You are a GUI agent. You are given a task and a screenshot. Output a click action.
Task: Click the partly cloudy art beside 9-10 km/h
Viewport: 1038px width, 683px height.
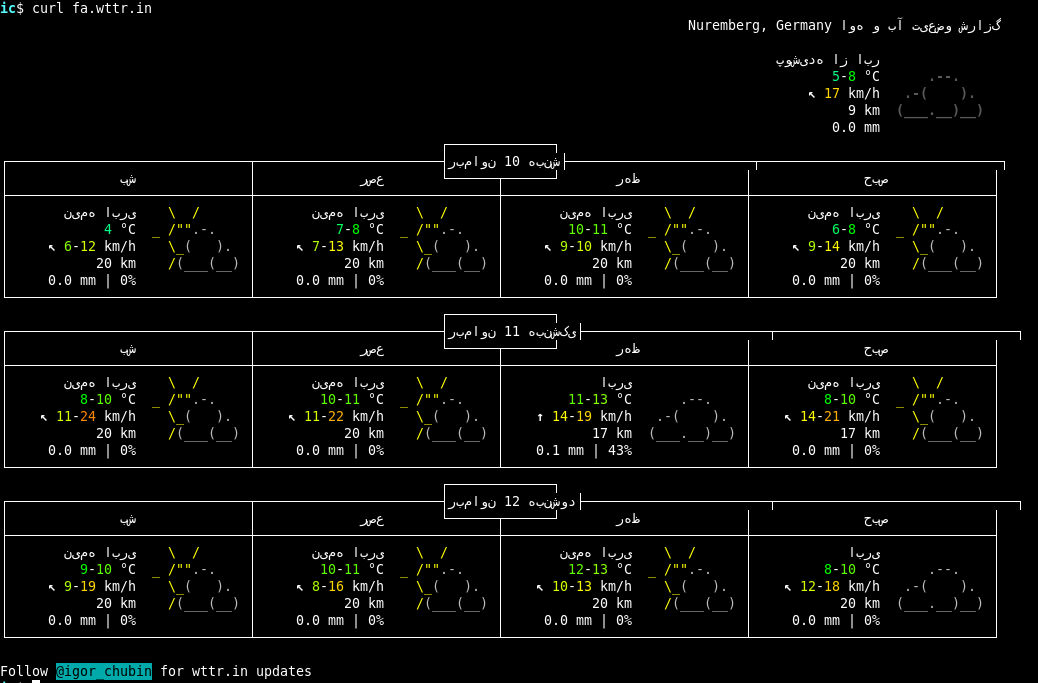(x=692, y=238)
